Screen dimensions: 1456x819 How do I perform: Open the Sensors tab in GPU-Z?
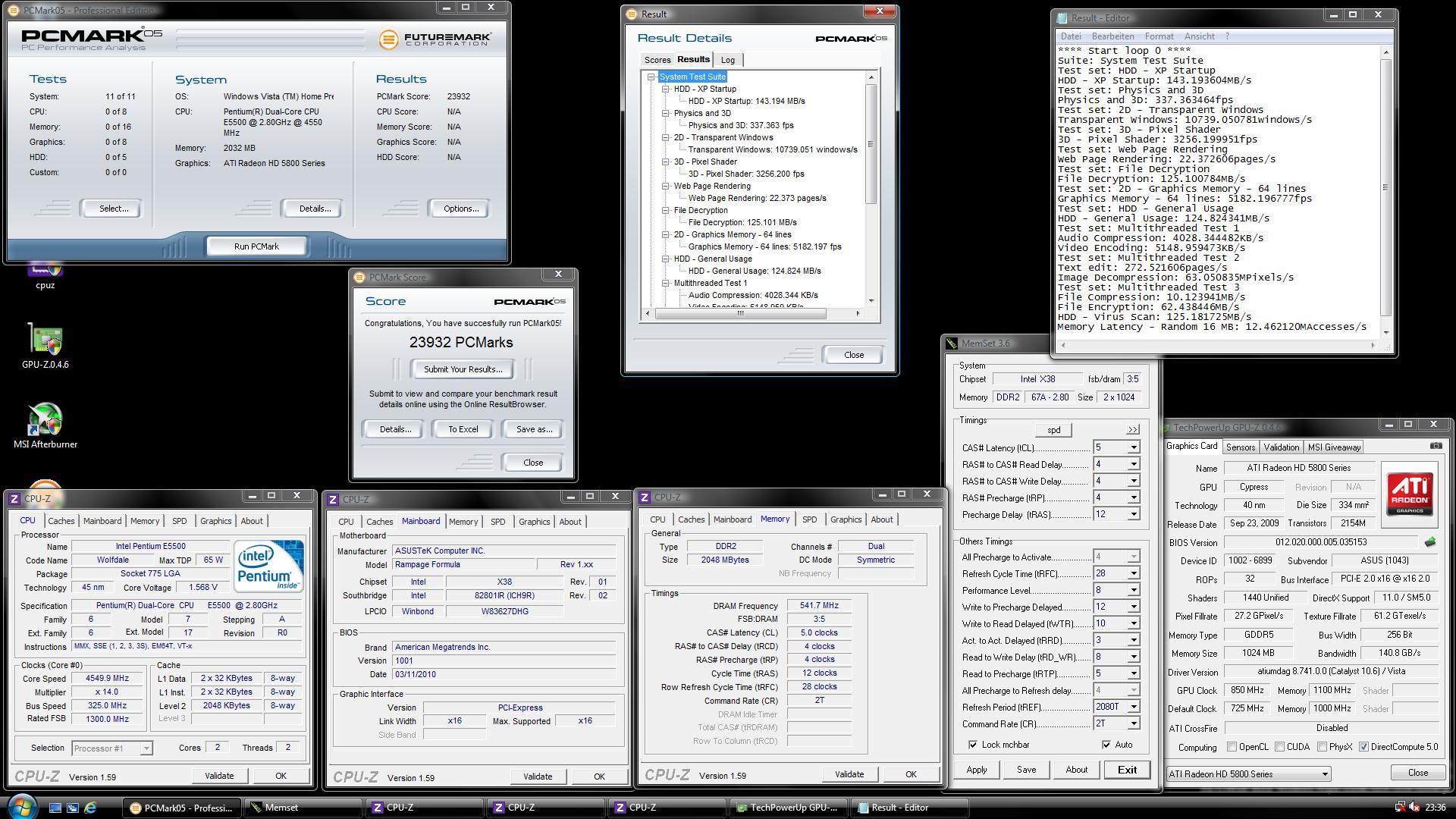click(x=1241, y=447)
